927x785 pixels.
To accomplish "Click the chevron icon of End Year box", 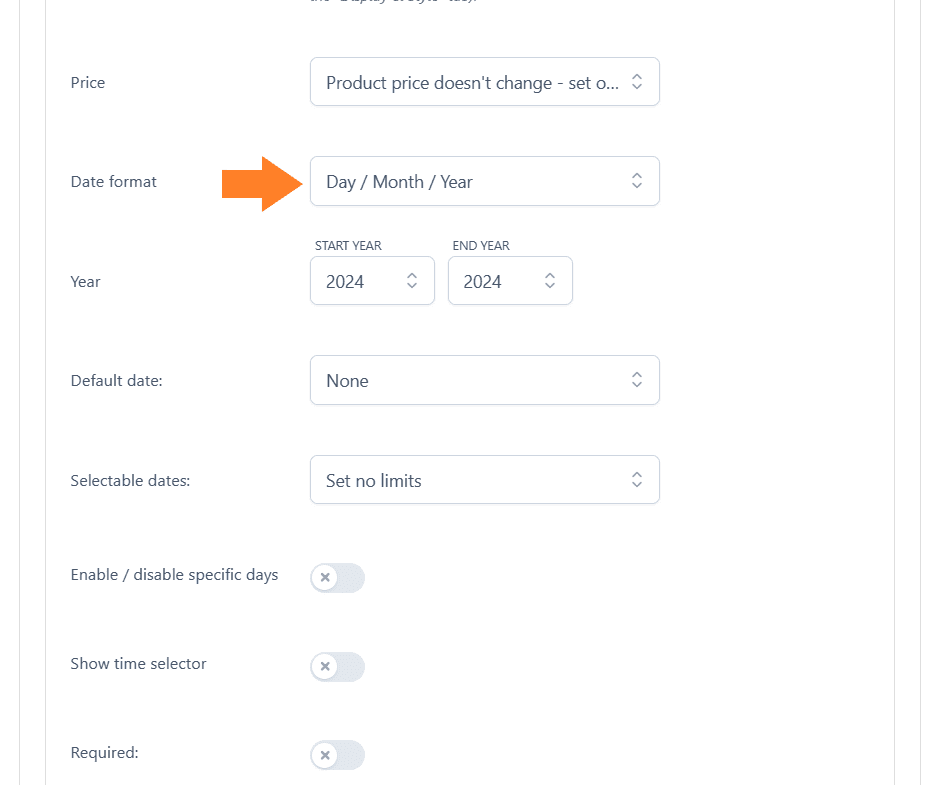I will [550, 280].
